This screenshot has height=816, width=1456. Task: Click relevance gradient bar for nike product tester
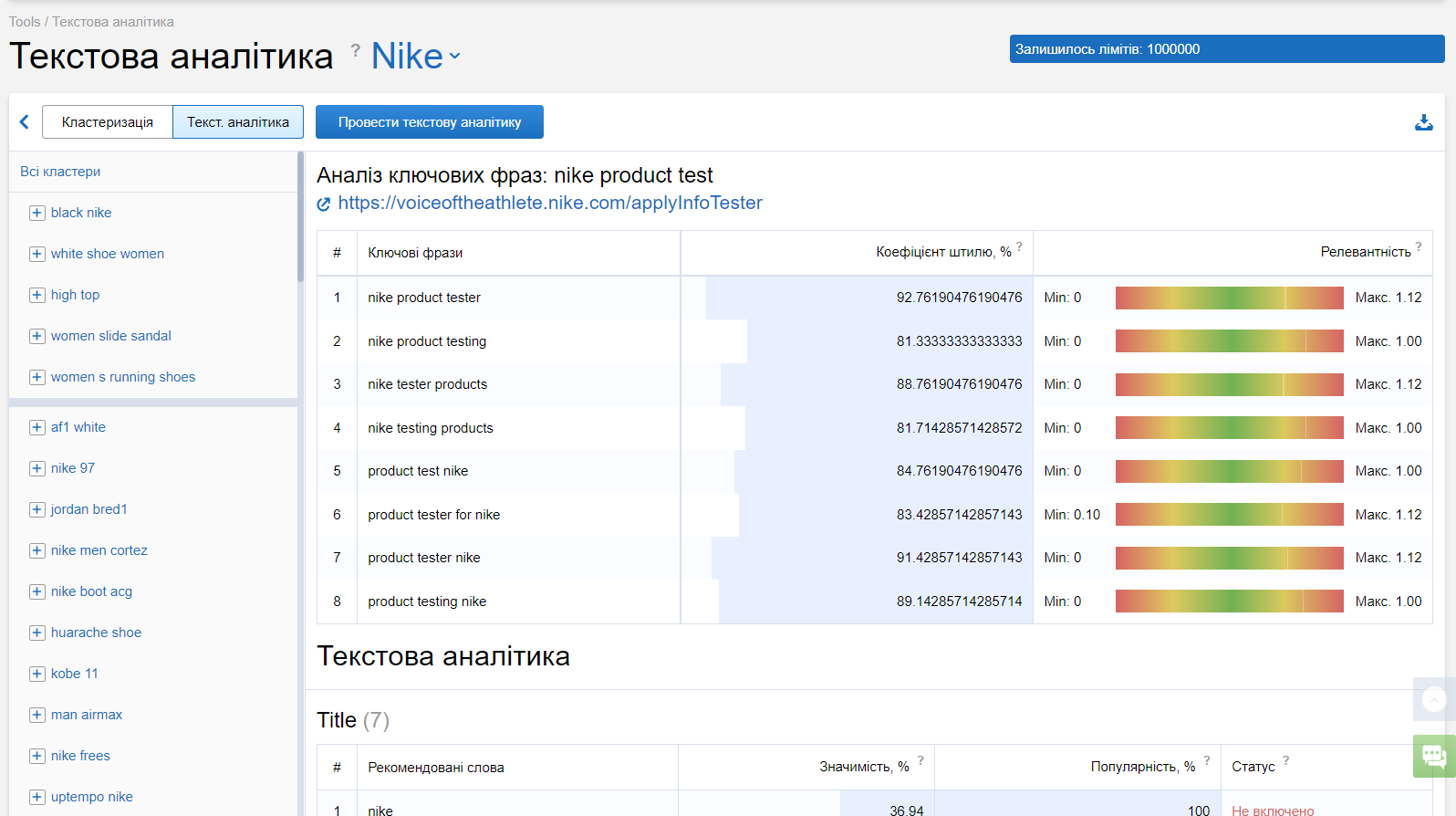click(1229, 298)
